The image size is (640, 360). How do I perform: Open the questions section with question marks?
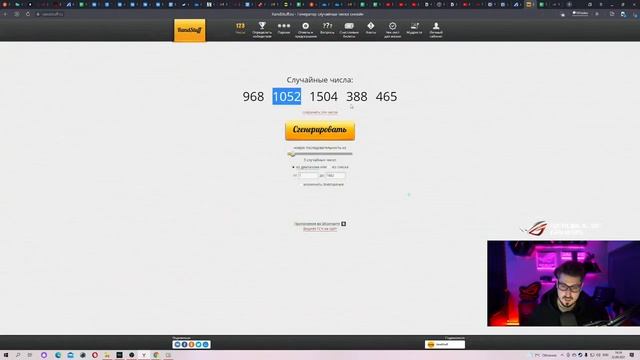point(327,29)
